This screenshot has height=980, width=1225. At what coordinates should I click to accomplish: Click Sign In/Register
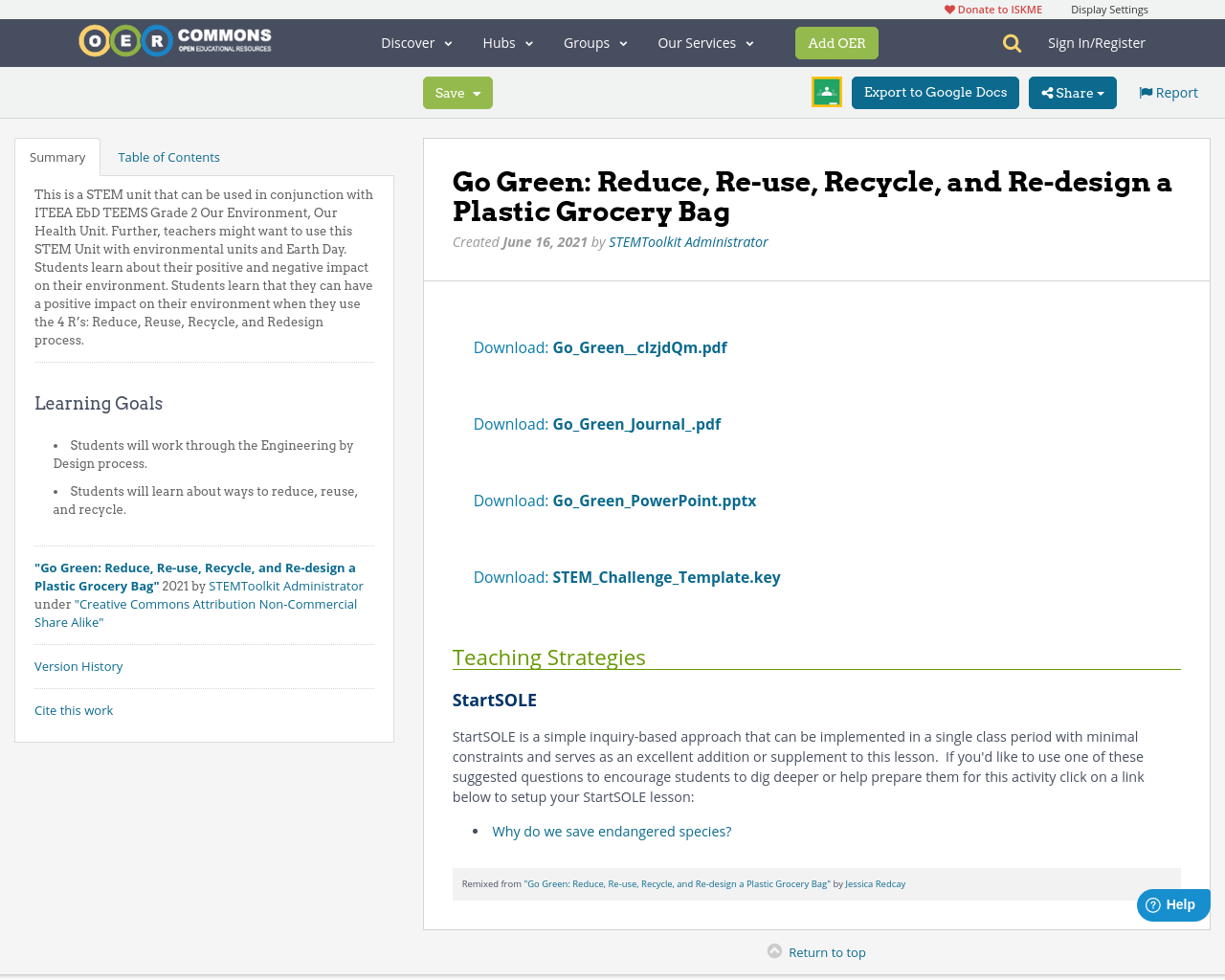[1097, 42]
